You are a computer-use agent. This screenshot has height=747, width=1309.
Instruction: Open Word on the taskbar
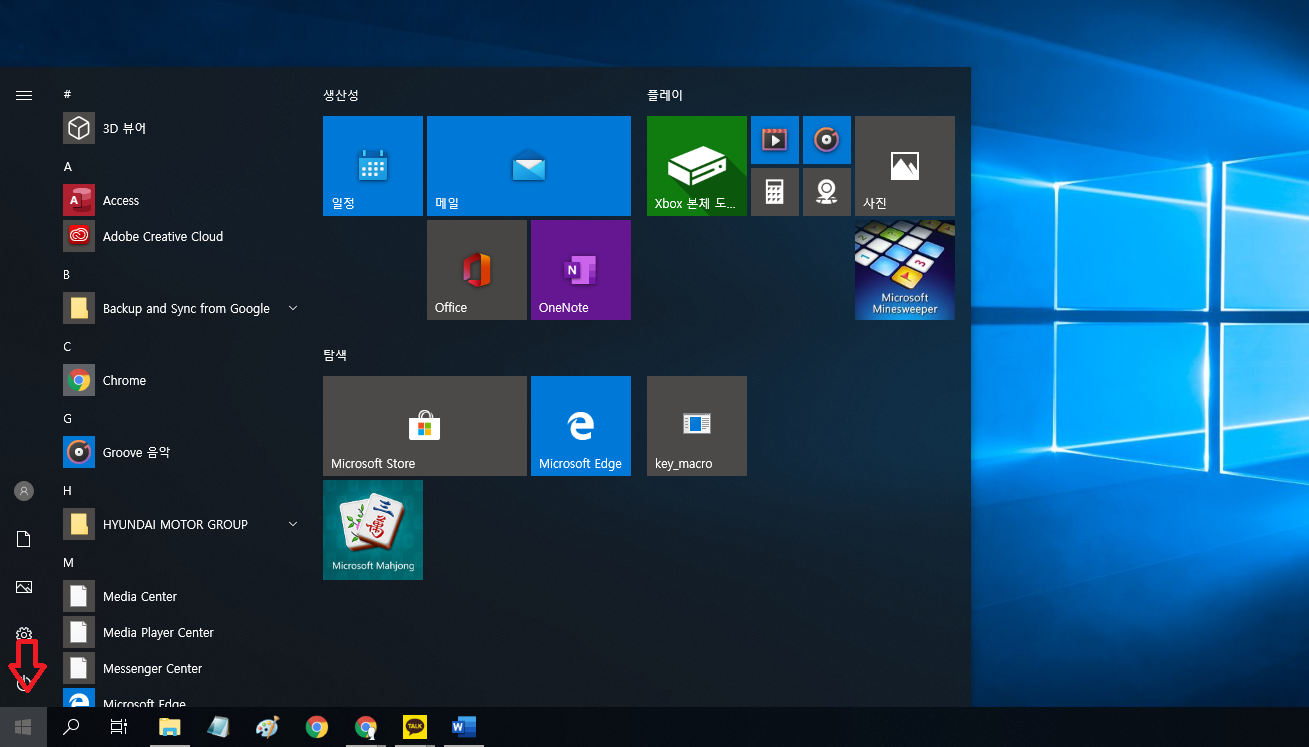click(x=463, y=727)
